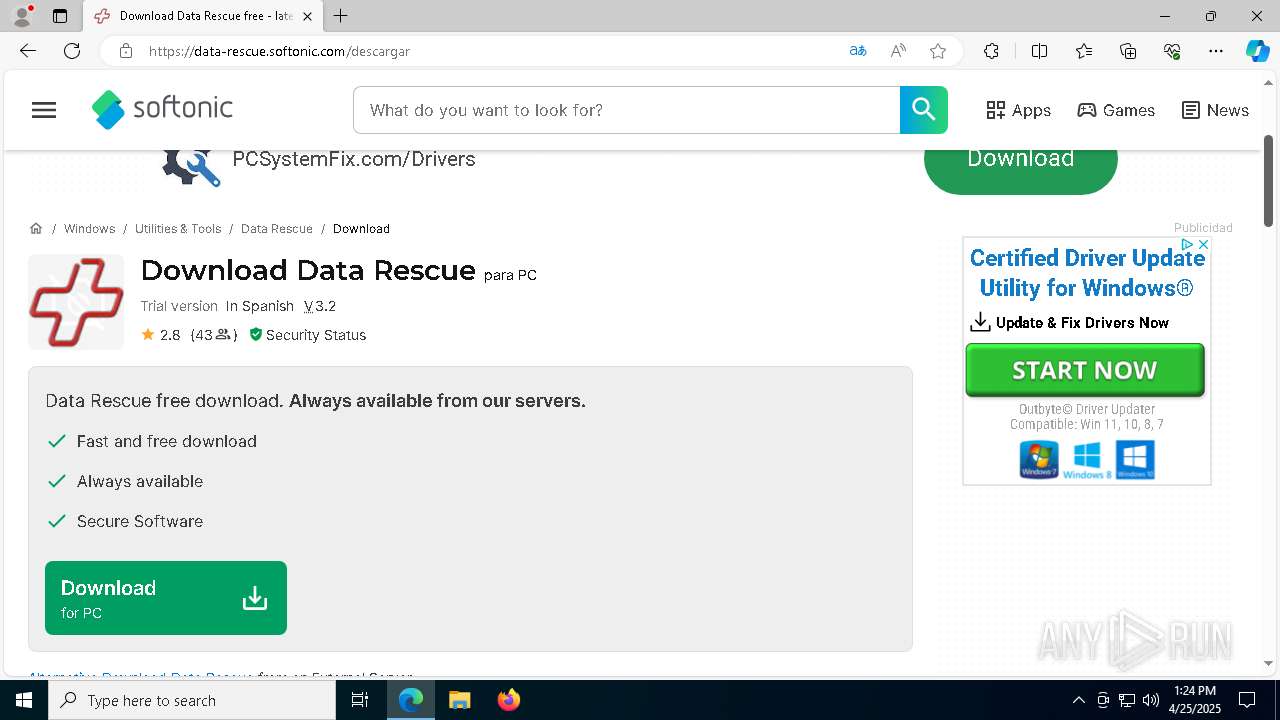The image size is (1280, 720).
Task: Open Collections
Action: [x=1128, y=51]
